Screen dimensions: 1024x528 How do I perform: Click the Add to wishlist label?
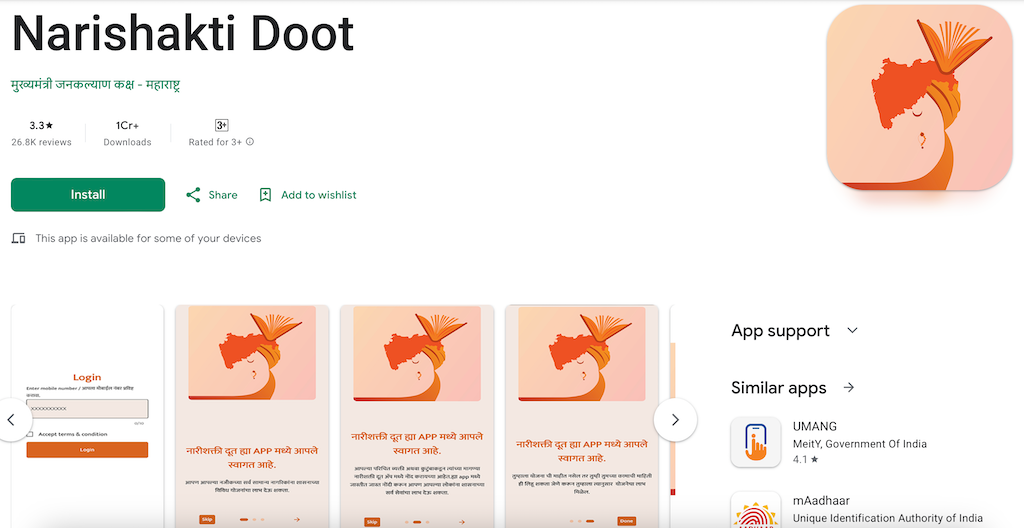[319, 195]
